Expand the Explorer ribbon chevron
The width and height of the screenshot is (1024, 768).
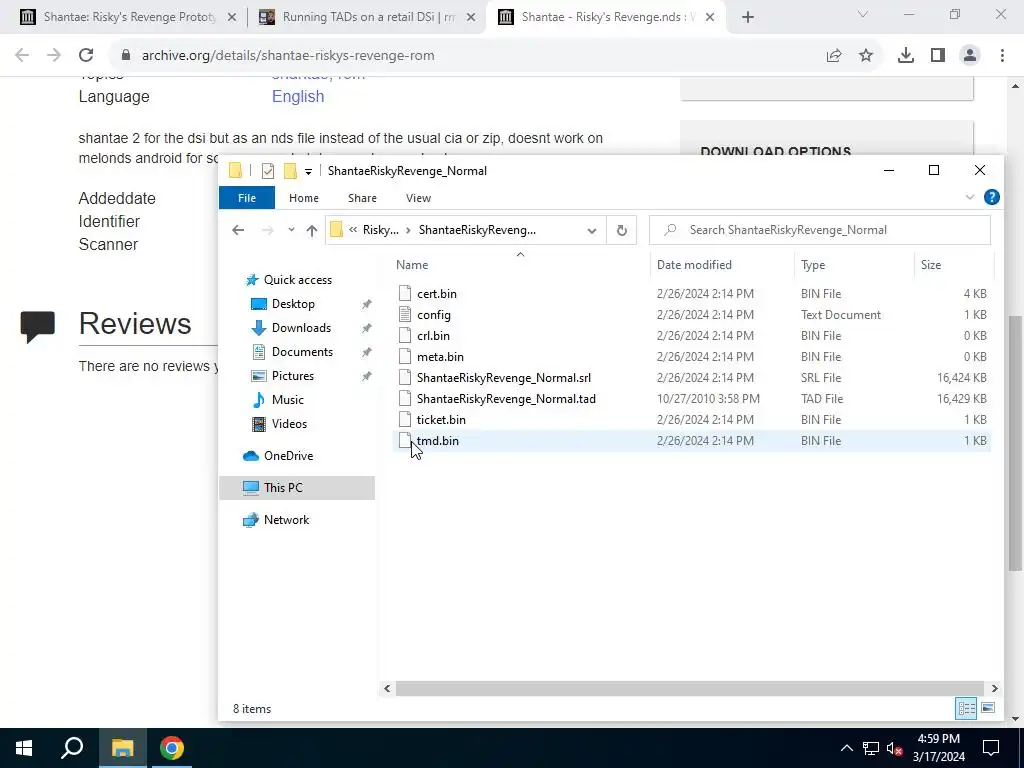[x=970, y=197]
